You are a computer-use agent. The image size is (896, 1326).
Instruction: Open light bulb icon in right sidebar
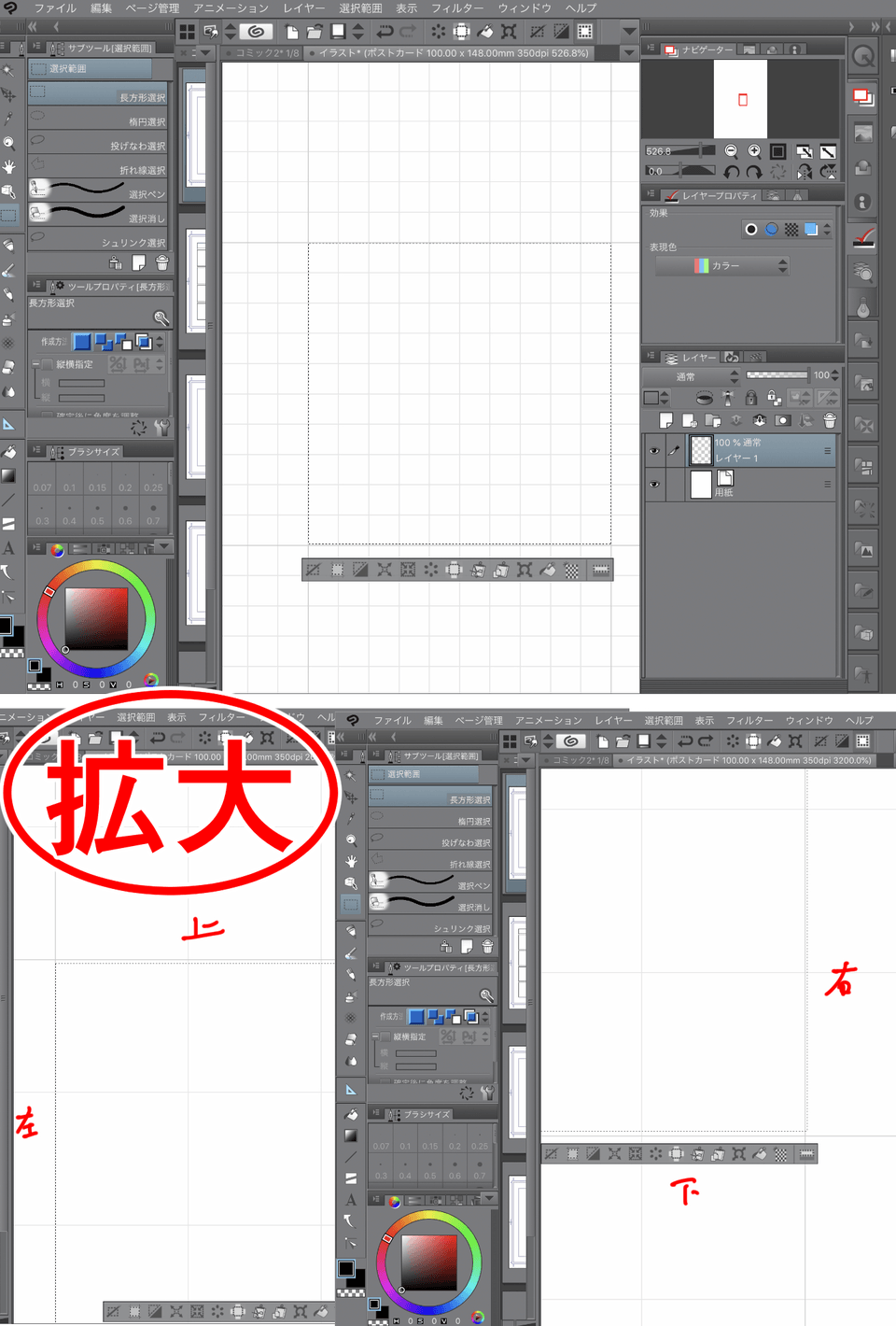point(863,305)
